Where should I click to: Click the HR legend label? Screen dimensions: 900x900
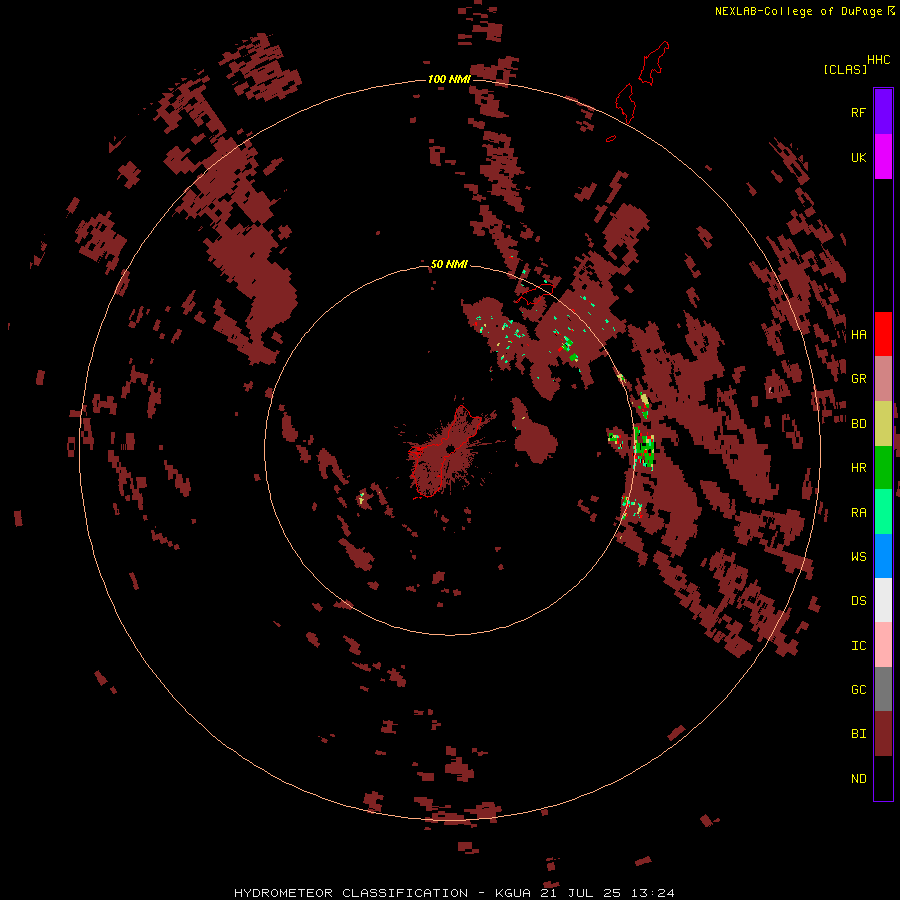pos(858,468)
